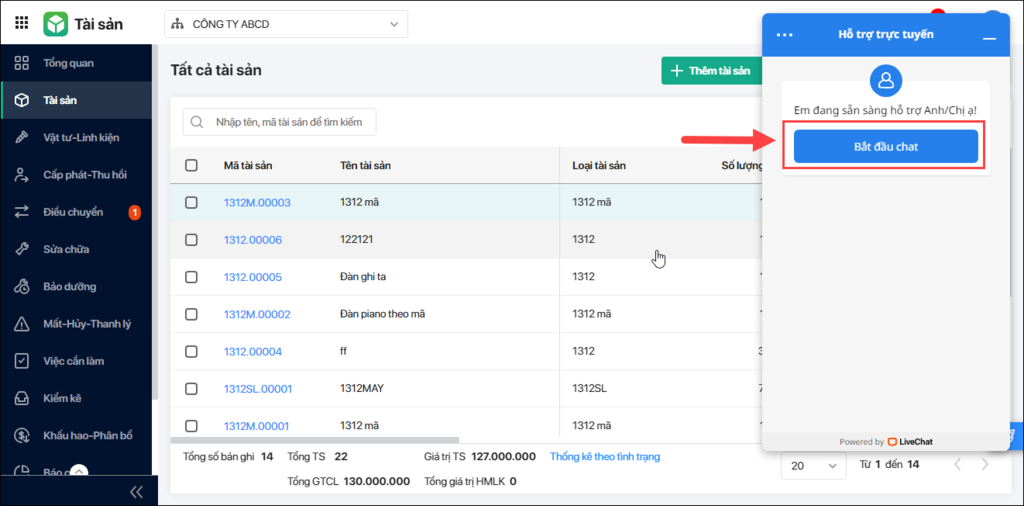Select checkbox for asset 1312.00005
Viewport: 1024px width, 506px height.
coord(191,277)
